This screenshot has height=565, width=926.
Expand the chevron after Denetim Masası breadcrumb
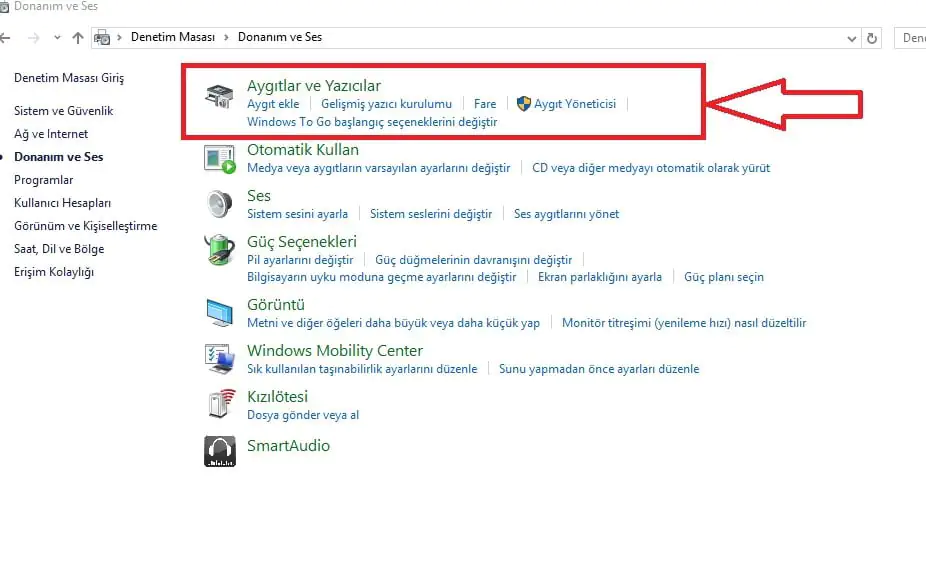[x=226, y=37]
